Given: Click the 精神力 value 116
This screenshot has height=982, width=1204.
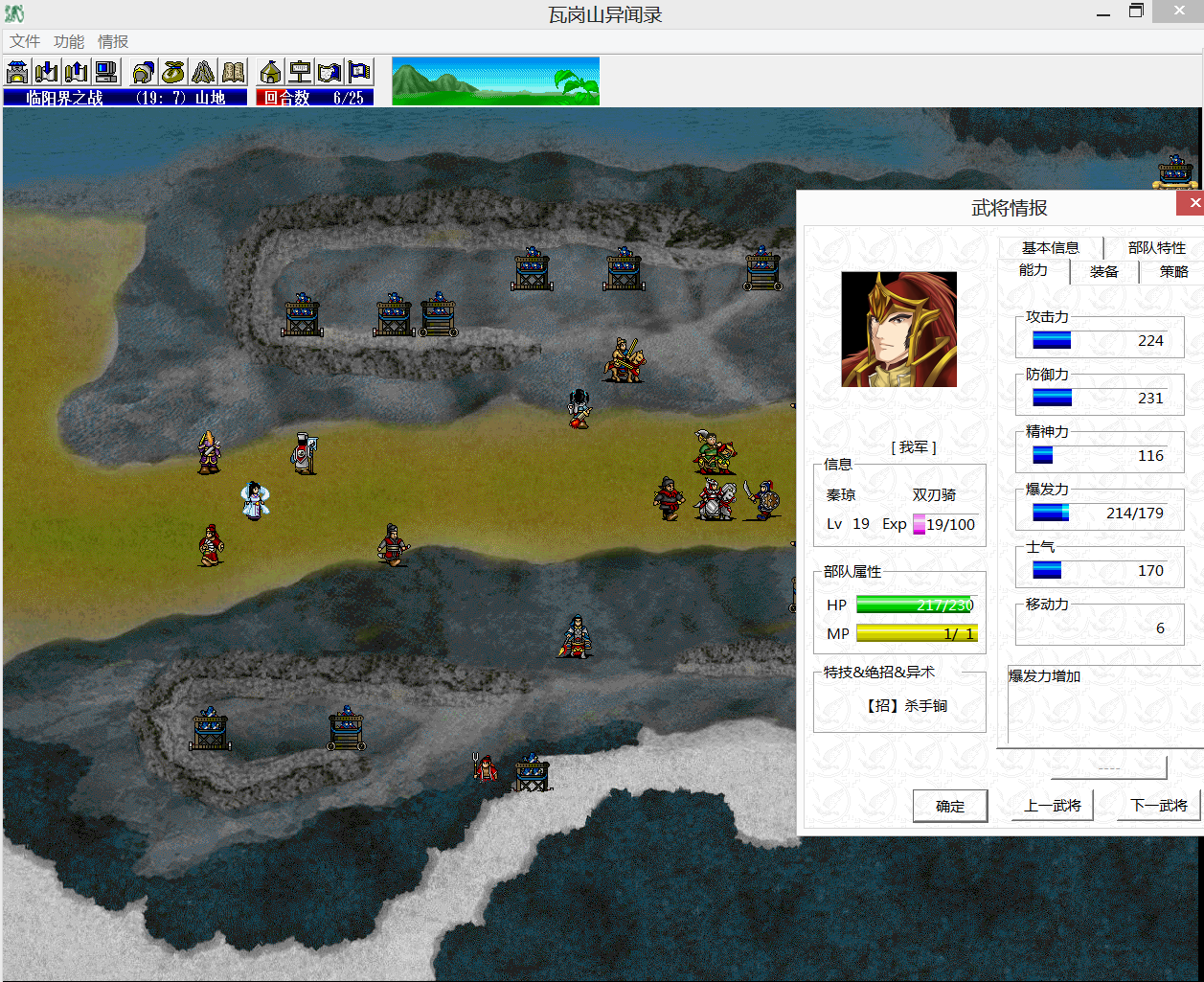Looking at the screenshot, I should point(1150,455).
